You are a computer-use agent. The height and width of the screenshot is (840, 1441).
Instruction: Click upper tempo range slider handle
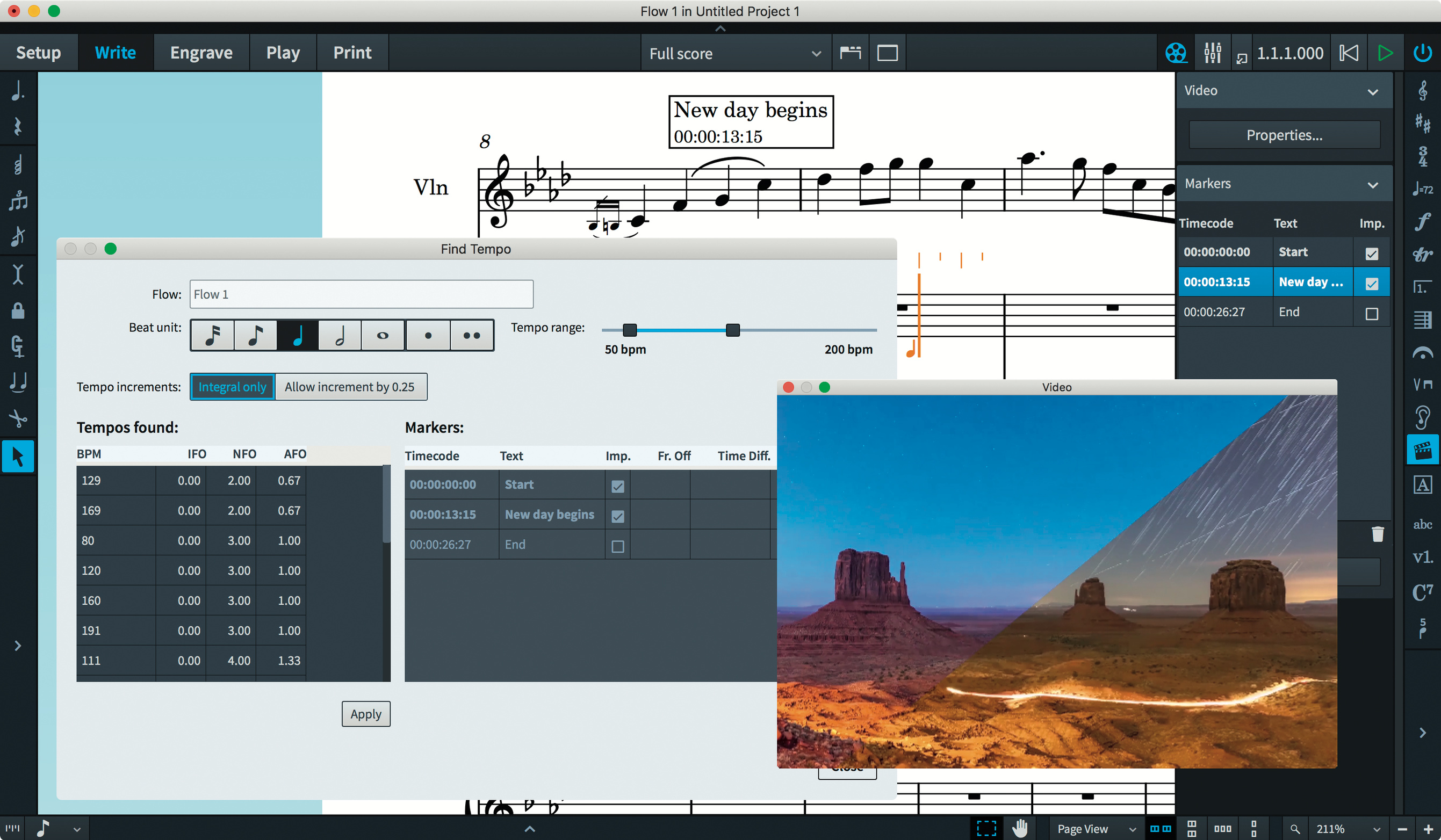click(x=732, y=330)
